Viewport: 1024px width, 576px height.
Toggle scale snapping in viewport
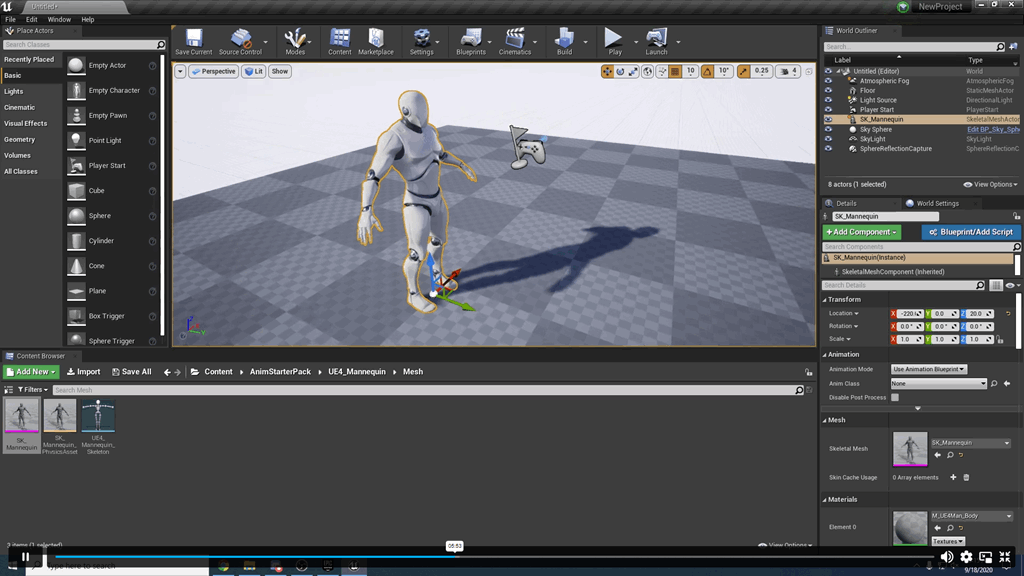coord(743,71)
